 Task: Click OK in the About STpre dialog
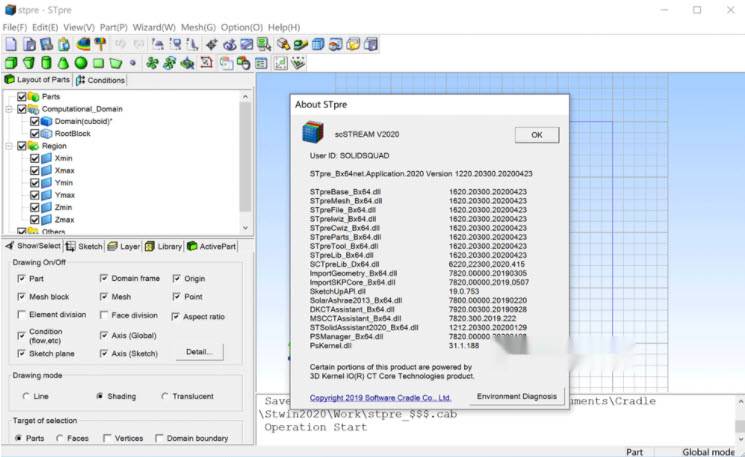pyautogui.click(x=537, y=135)
